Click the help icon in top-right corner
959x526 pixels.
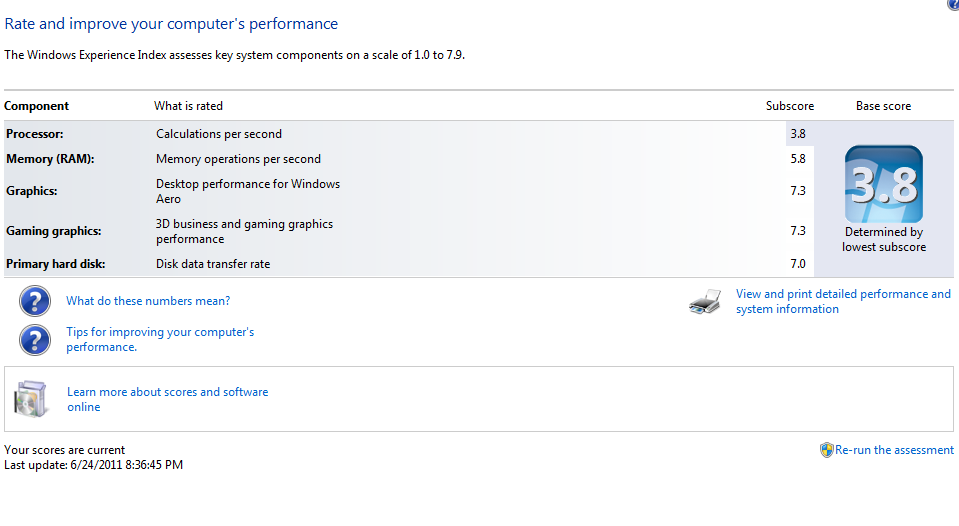[x=952, y=5]
